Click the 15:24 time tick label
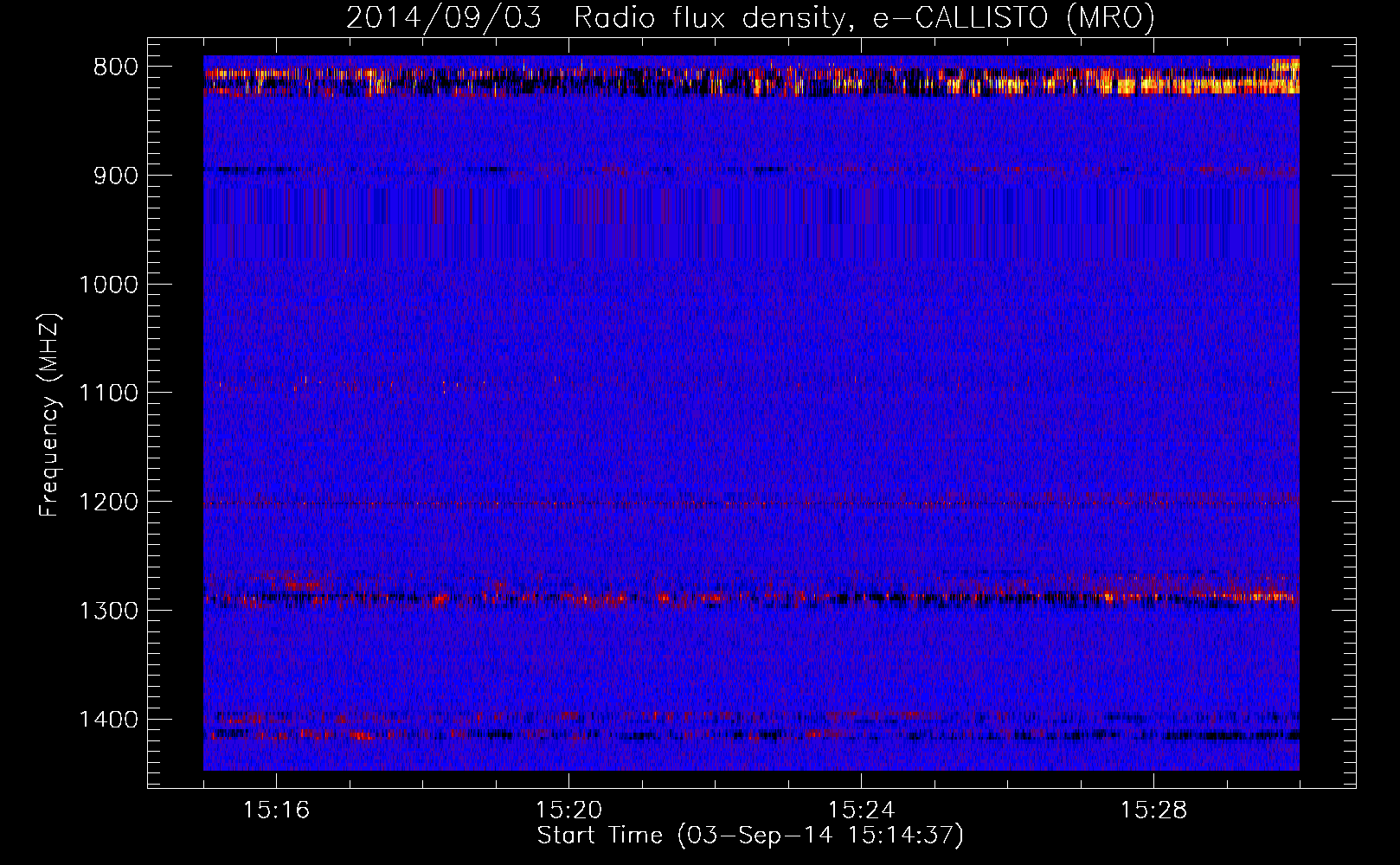Viewport: 1400px width, 865px height. (x=861, y=811)
